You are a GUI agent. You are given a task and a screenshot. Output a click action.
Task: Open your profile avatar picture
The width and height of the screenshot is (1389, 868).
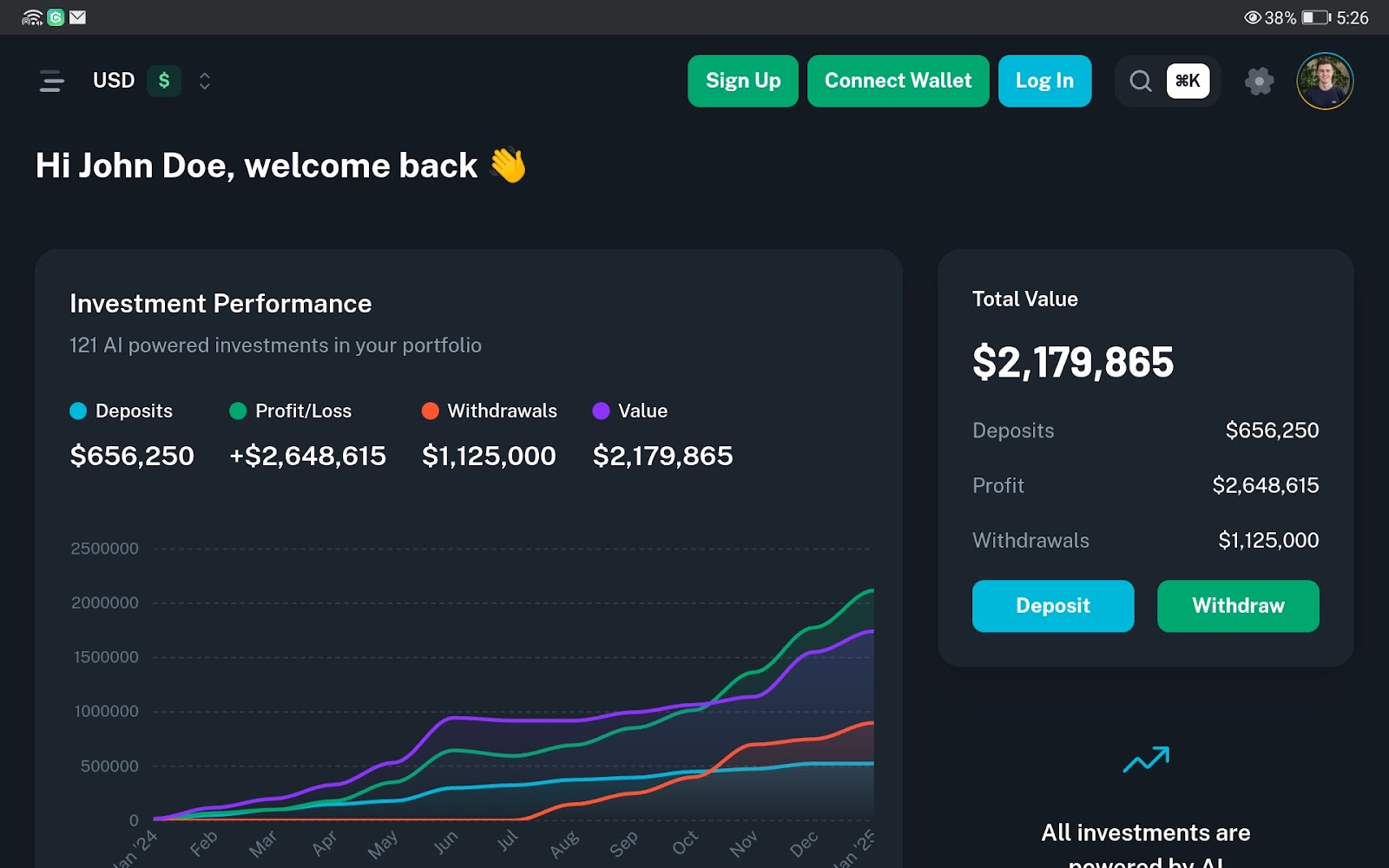(1324, 81)
